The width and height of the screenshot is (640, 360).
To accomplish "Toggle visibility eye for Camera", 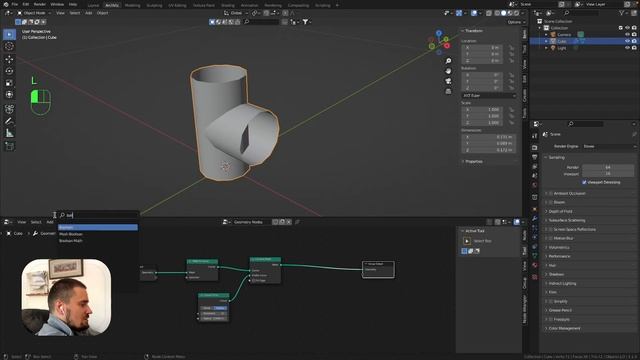I will pos(627,34).
